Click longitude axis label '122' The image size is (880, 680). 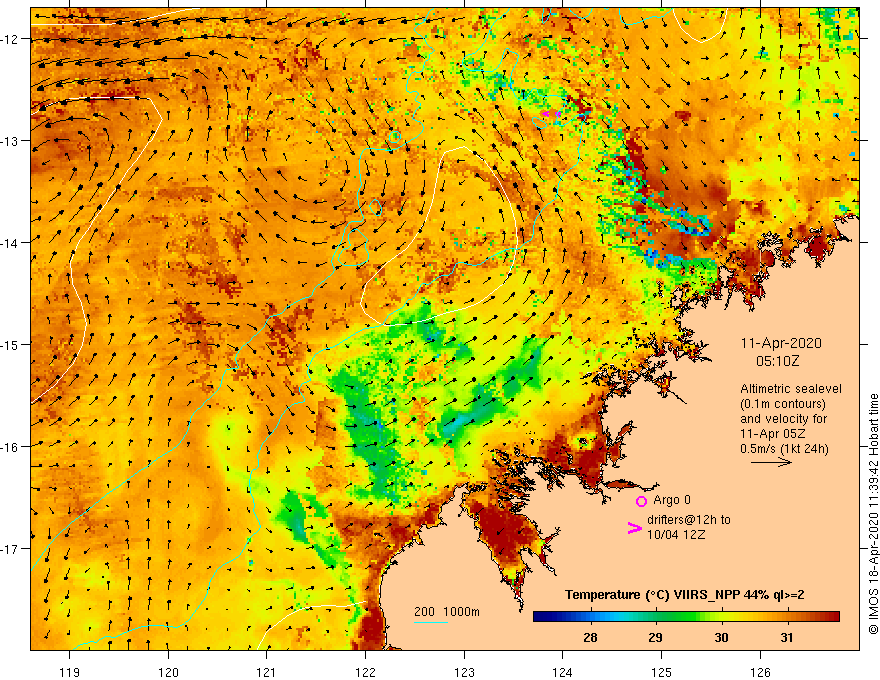click(x=365, y=672)
